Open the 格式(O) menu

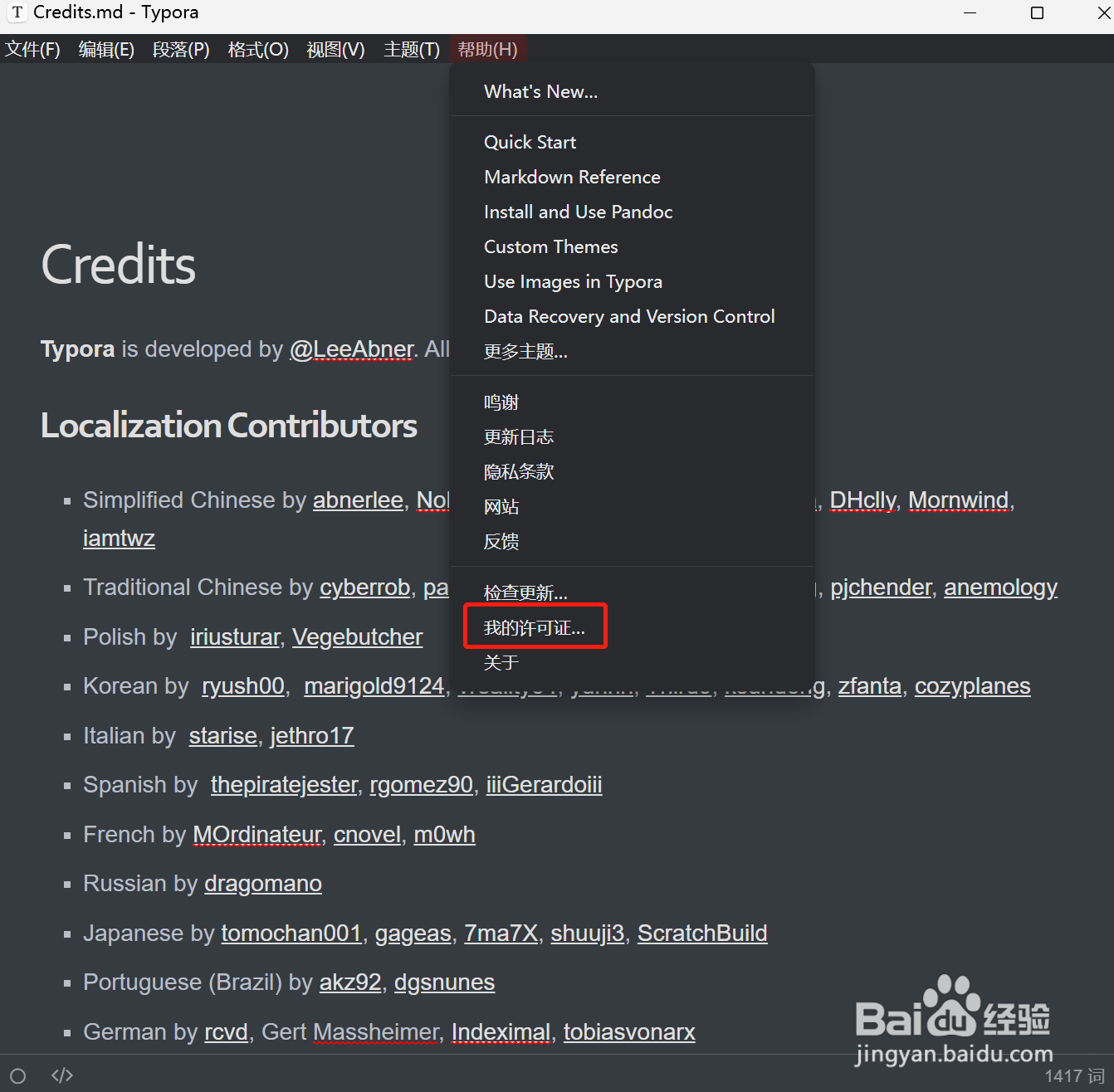click(258, 50)
